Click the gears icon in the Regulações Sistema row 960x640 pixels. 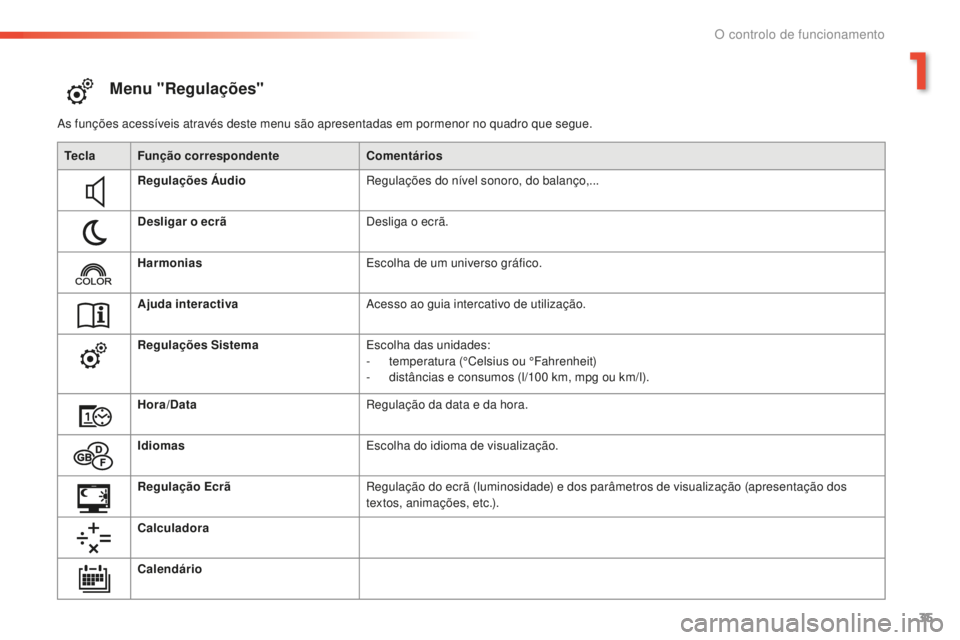point(93,356)
